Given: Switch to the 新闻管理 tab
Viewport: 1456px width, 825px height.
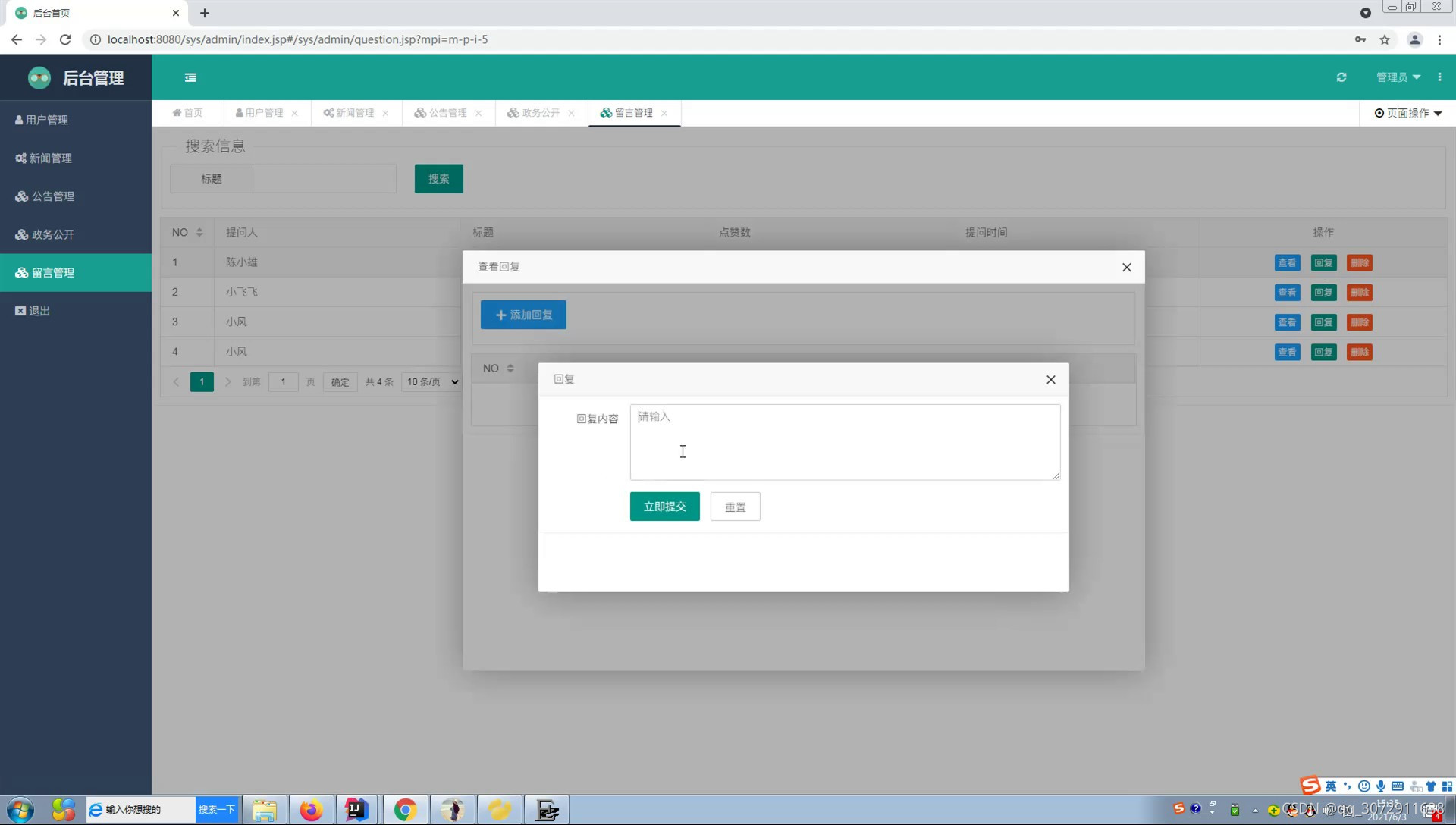Looking at the screenshot, I should (x=349, y=113).
